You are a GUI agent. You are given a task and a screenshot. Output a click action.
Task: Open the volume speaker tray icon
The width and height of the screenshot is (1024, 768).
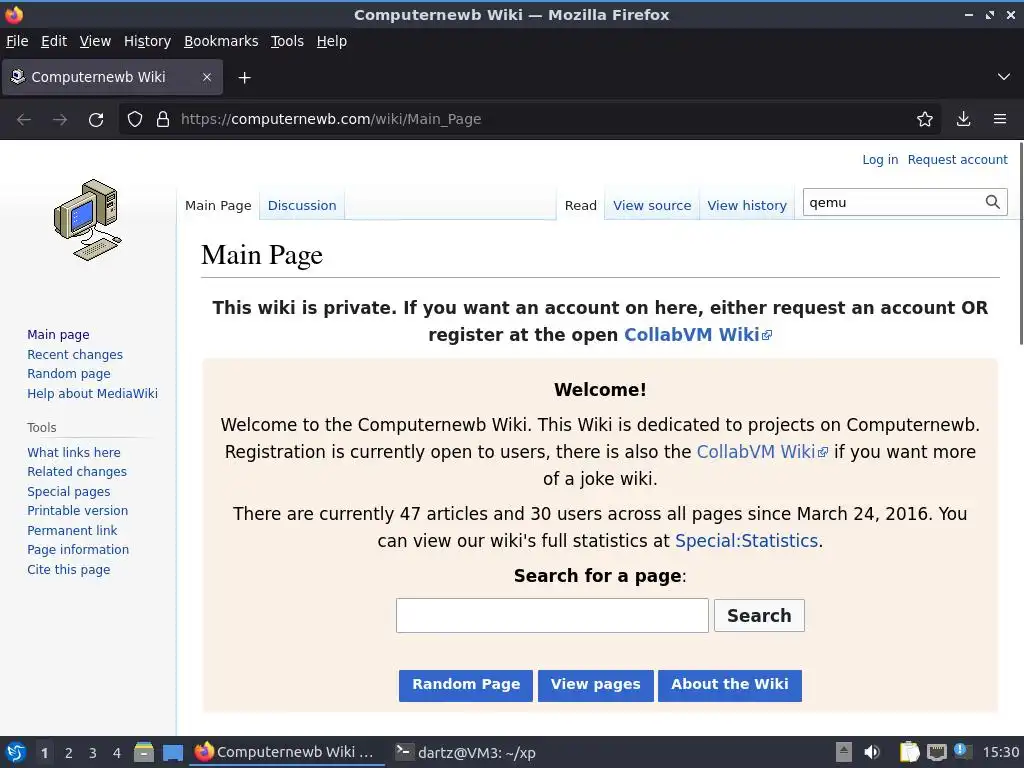point(872,752)
